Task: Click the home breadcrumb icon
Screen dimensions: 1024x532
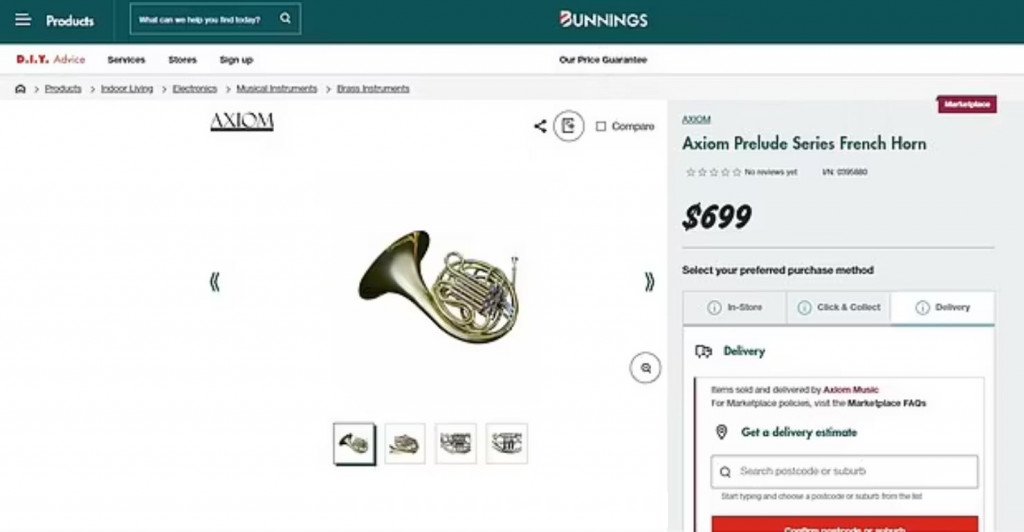Action: pos(20,89)
